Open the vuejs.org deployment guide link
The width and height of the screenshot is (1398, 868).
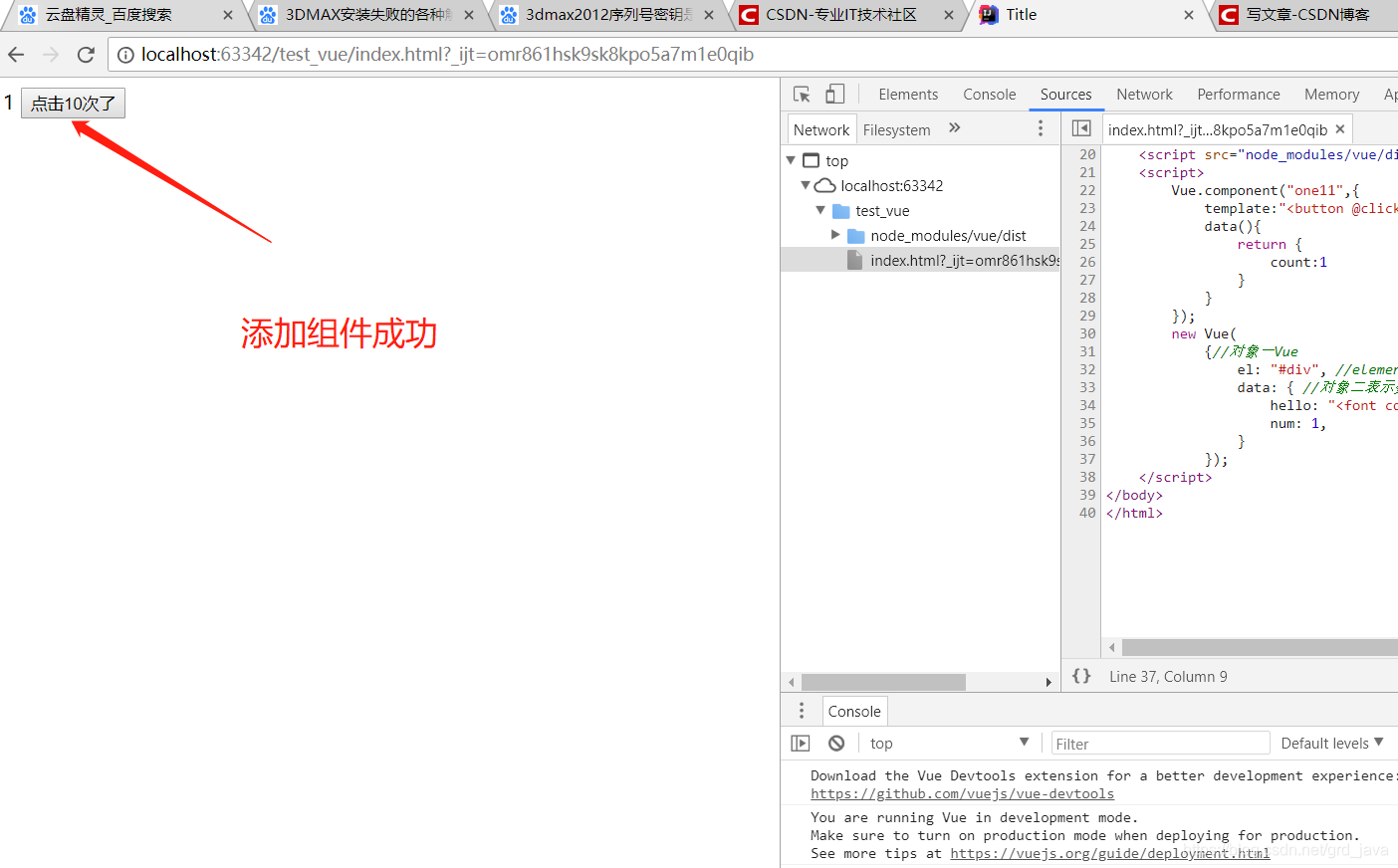click(1110, 853)
